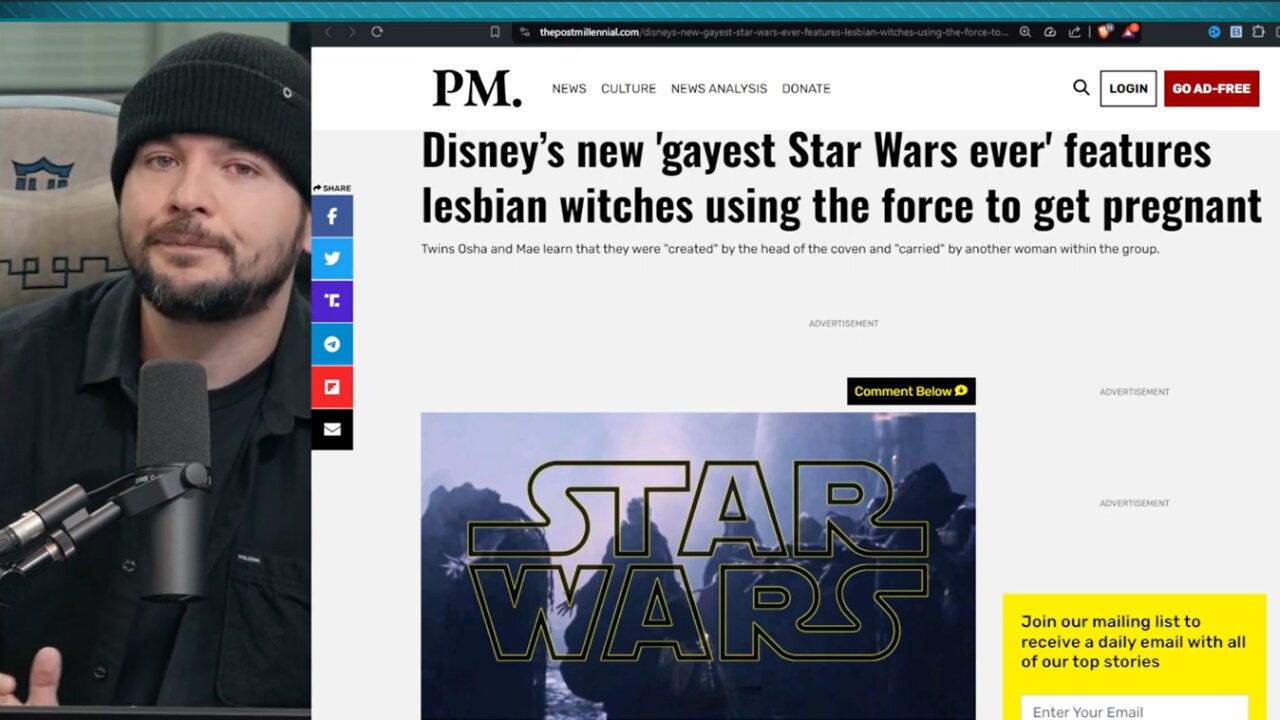Open the DONATE page

[806, 88]
